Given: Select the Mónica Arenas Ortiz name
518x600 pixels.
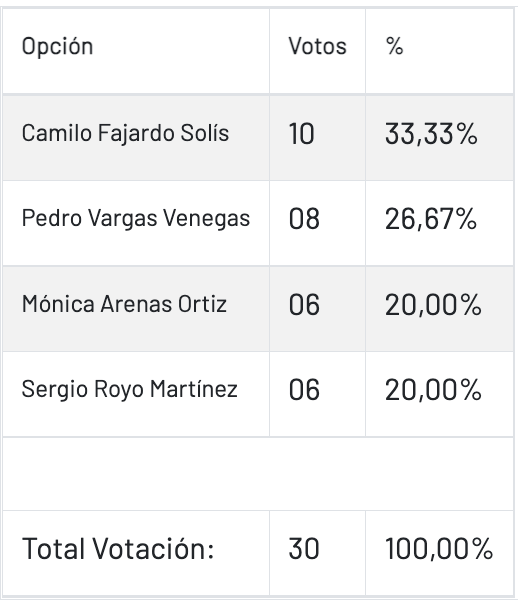Looking at the screenshot, I should [x=124, y=304].
